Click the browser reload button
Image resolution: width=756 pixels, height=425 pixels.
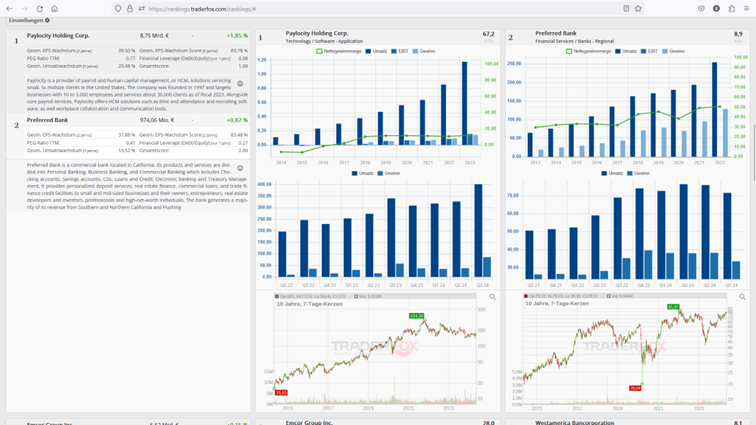pos(39,8)
